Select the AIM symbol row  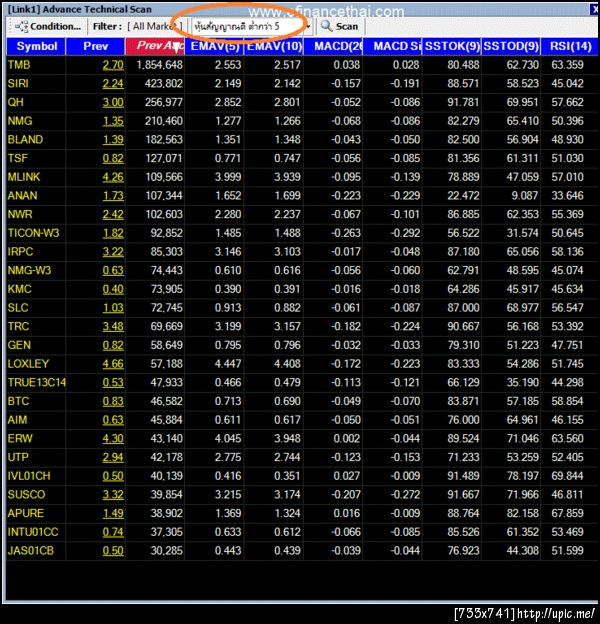coord(302,420)
